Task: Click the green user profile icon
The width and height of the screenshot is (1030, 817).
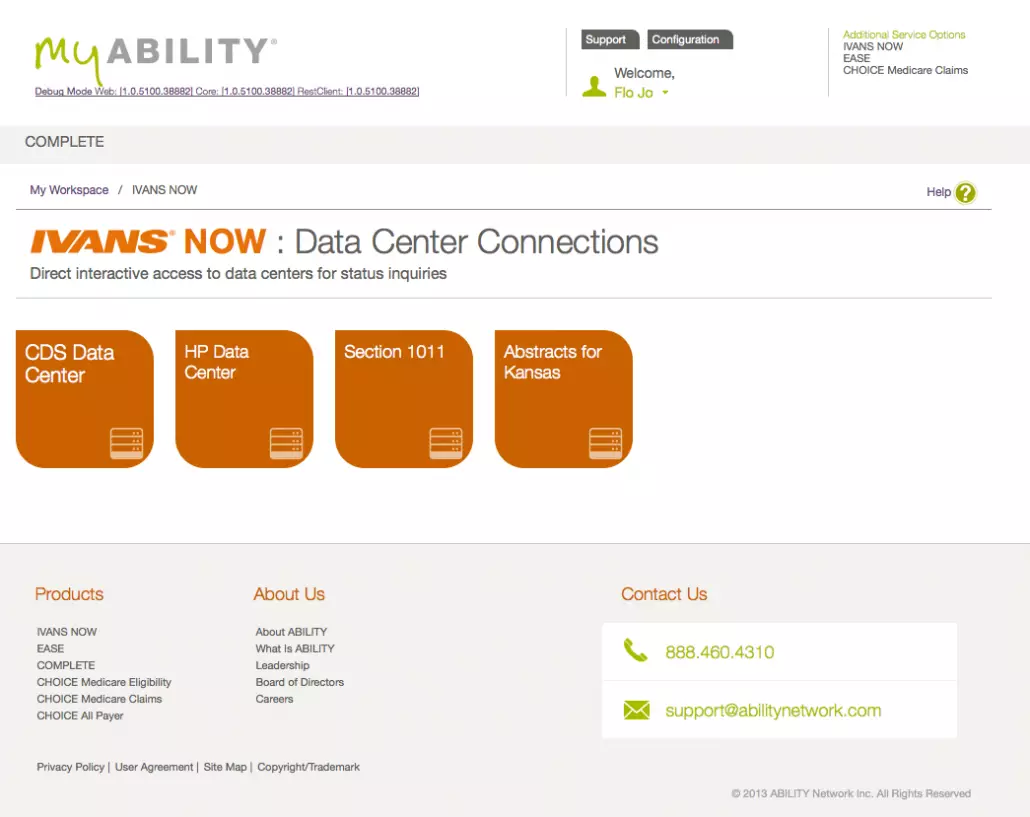Action: coord(594,86)
